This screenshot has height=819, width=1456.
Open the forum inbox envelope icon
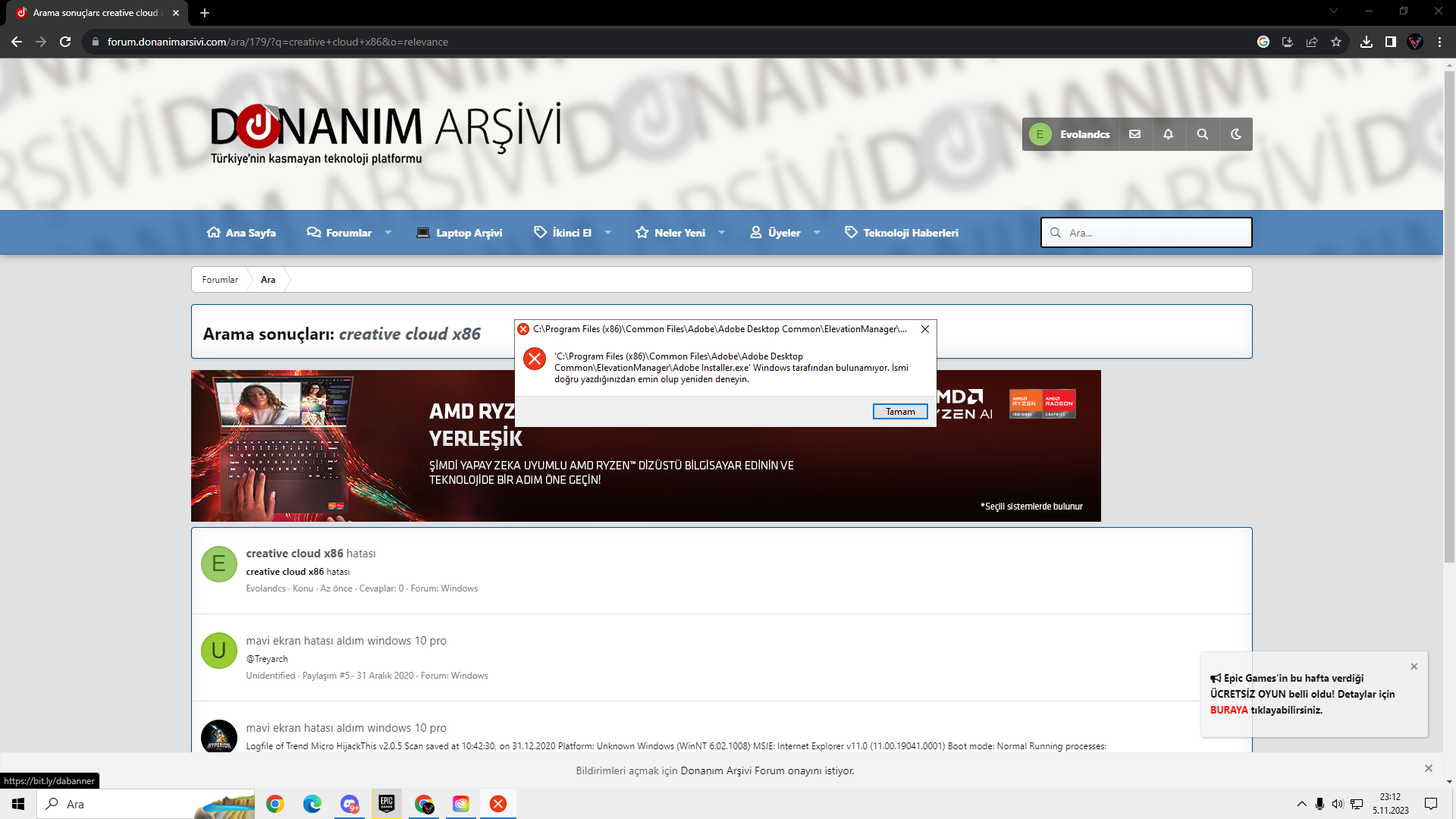[1134, 134]
